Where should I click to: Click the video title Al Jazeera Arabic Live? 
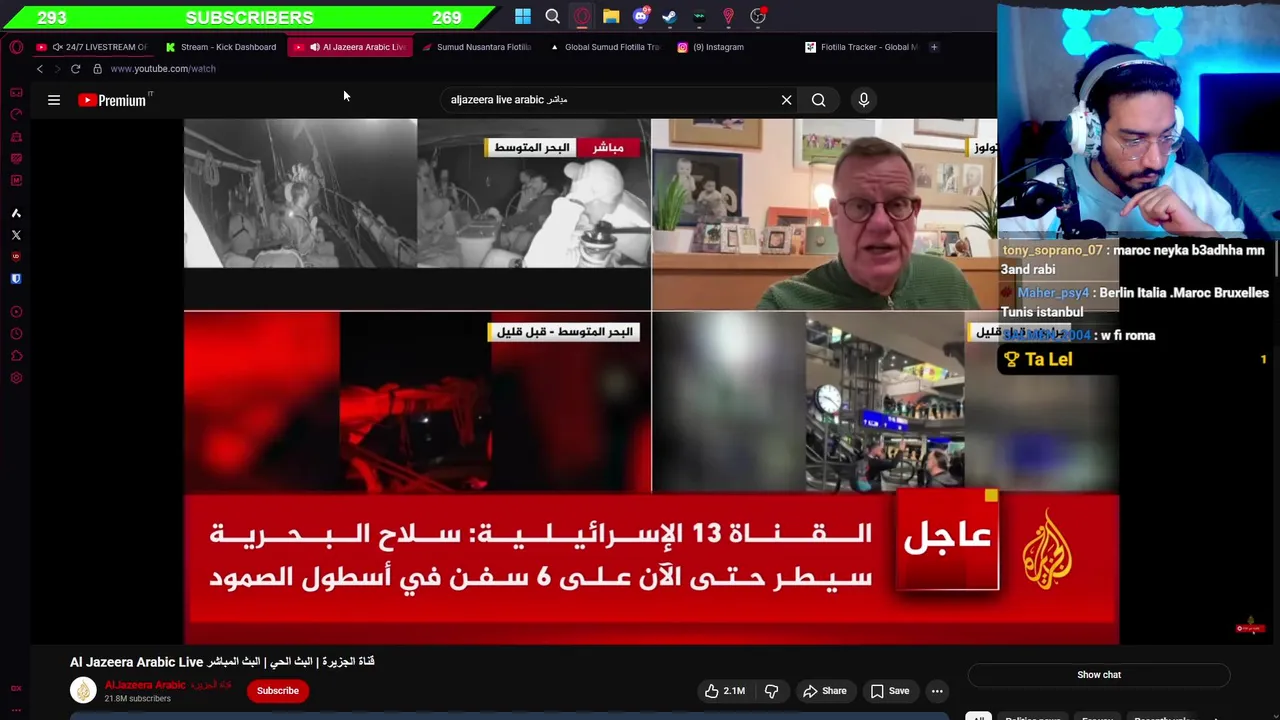click(222, 662)
